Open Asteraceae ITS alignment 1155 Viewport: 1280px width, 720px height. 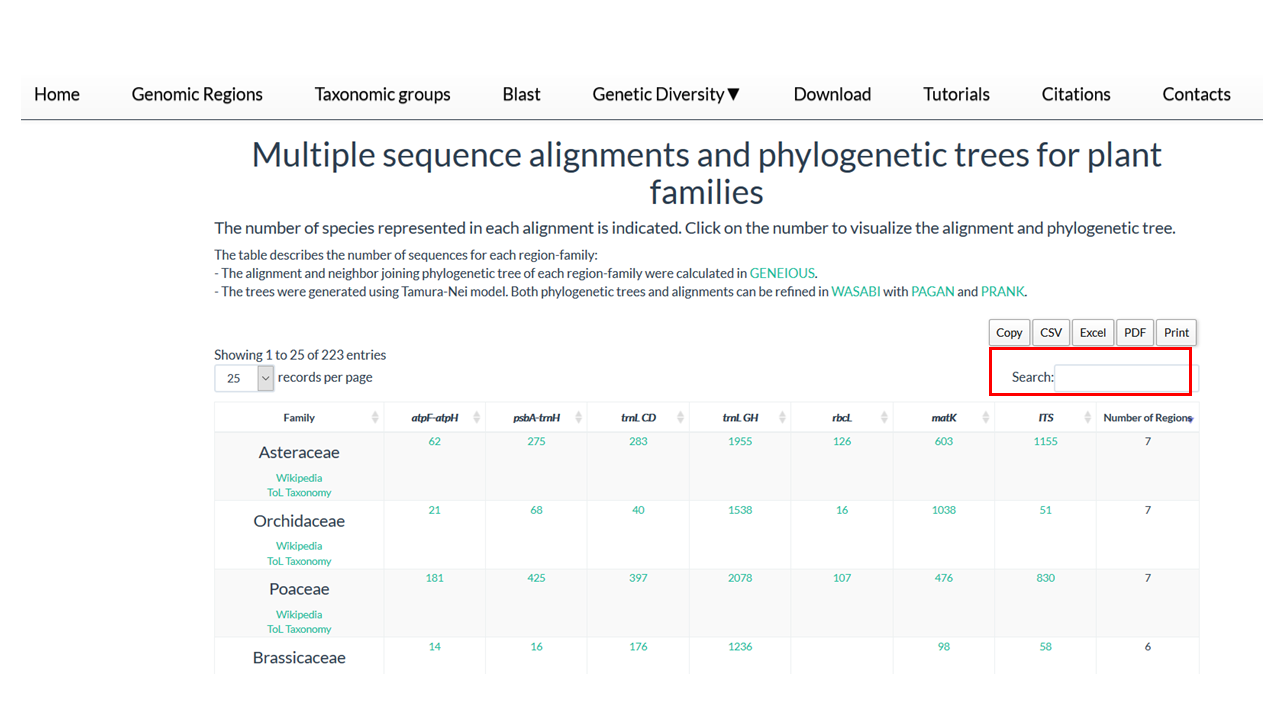coord(1045,442)
